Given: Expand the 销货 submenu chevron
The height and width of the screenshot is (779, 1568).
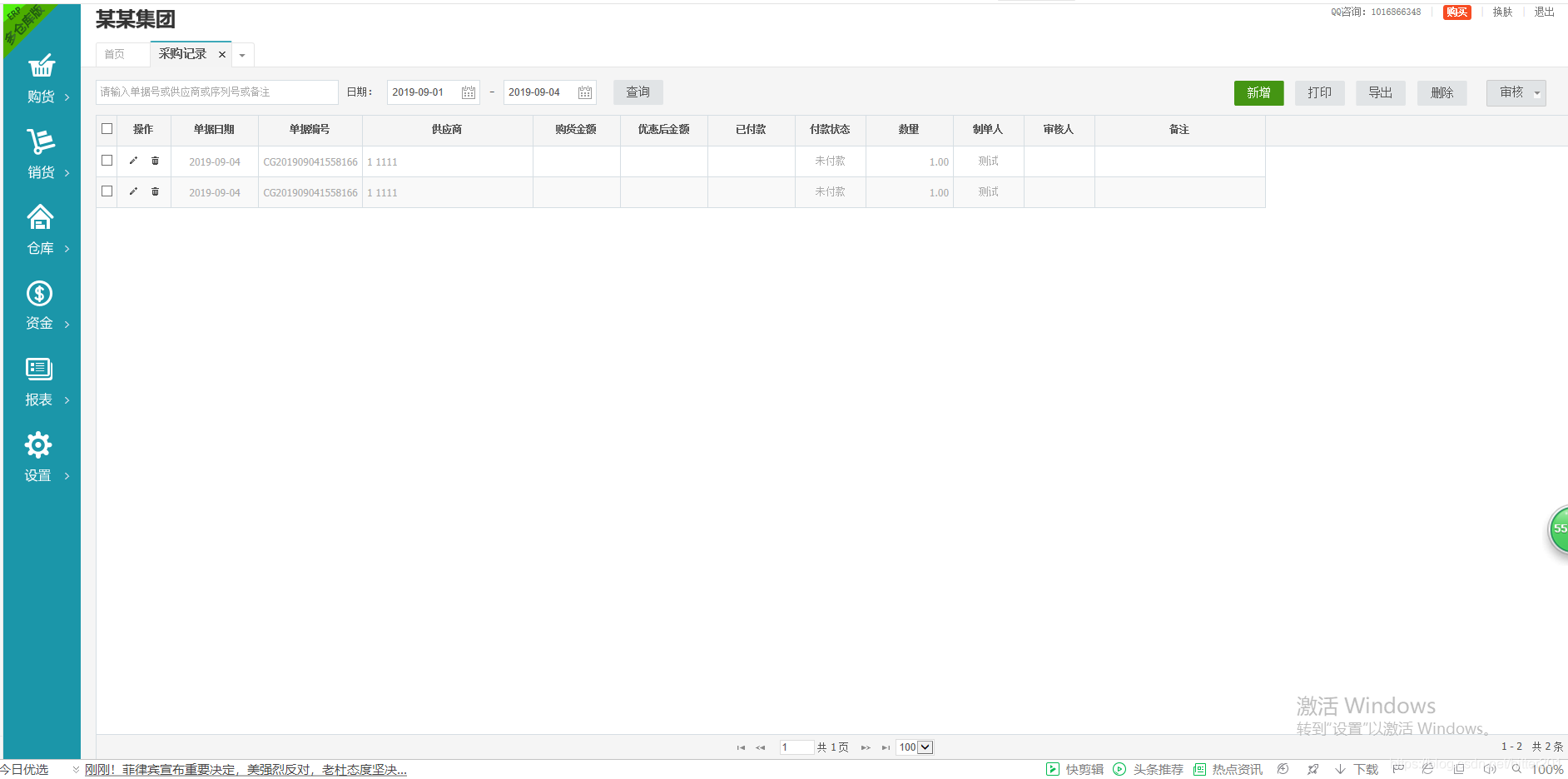Looking at the screenshot, I should coord(67,173).
